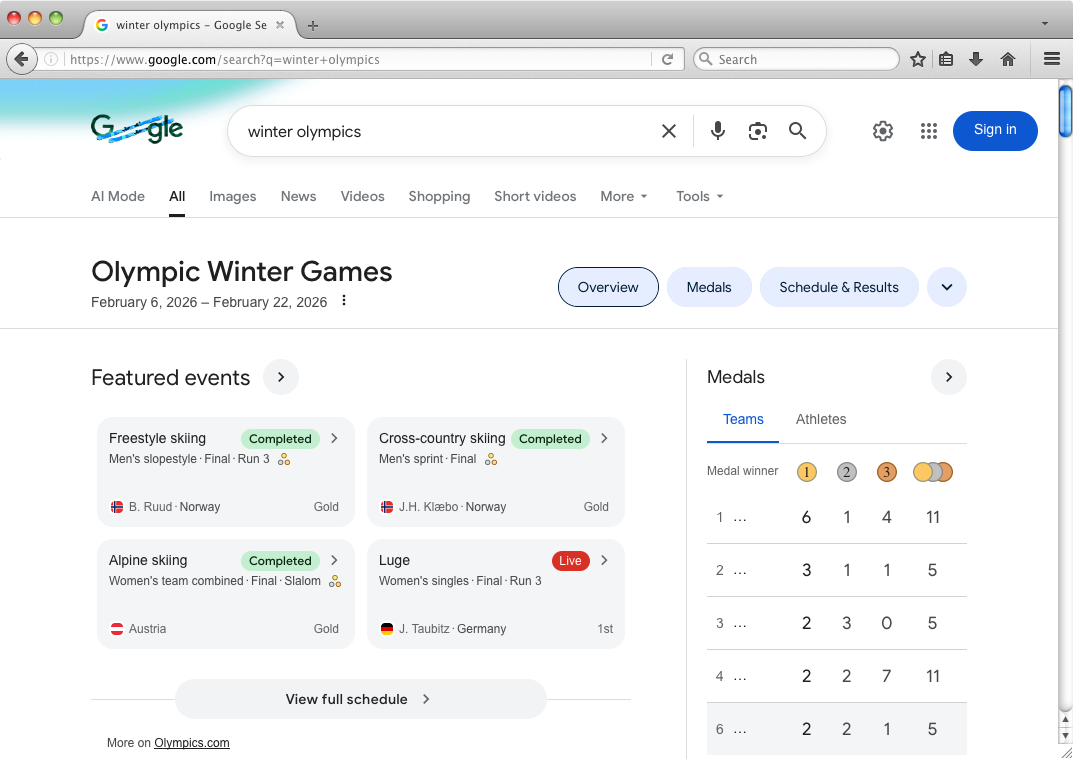
Task: Click the medal icon on Freestyle skiing card
Action: pyautogui.click(x=284, y=459)
